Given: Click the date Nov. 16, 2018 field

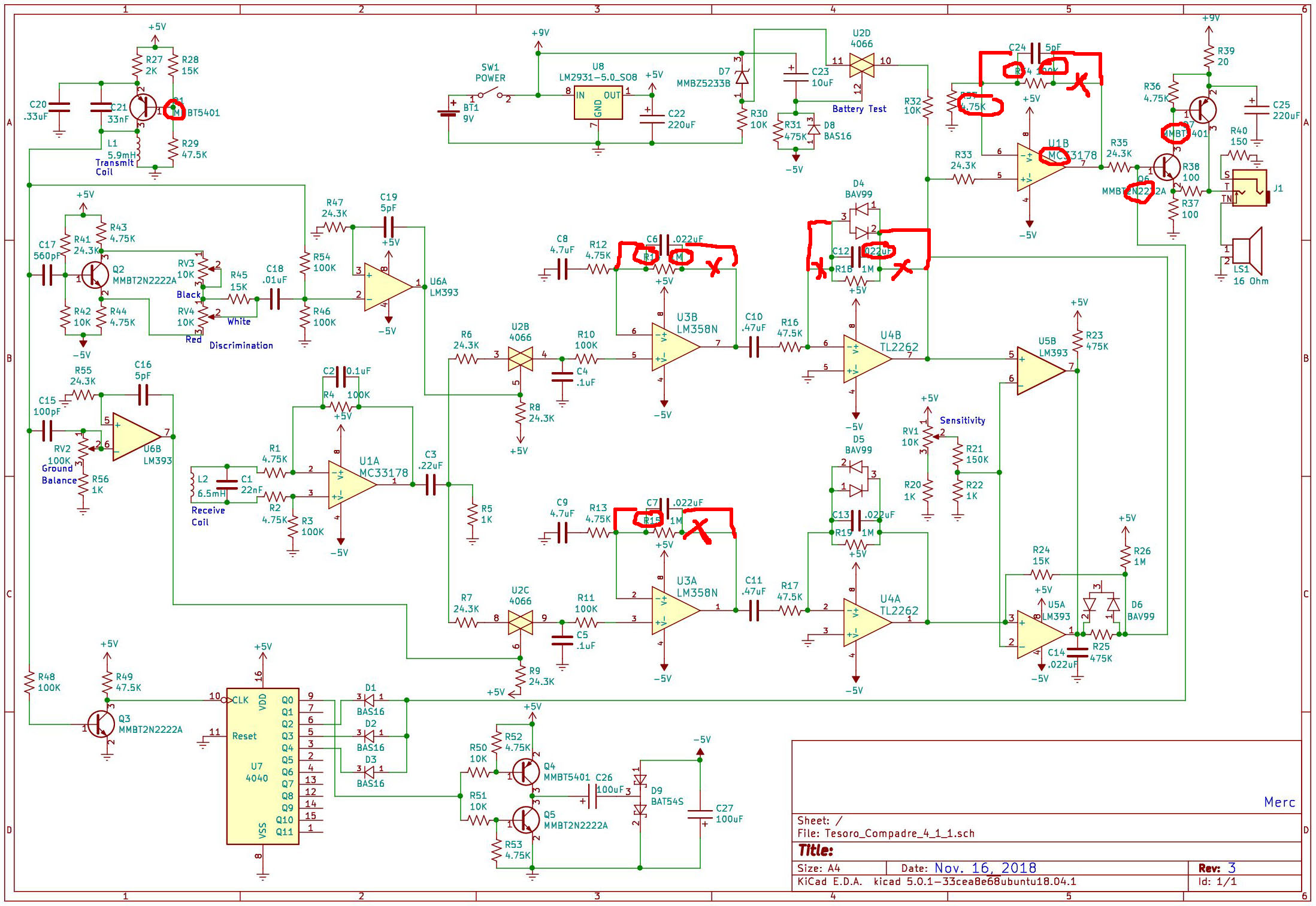Looking at the screenshot, I should (985, 868).
